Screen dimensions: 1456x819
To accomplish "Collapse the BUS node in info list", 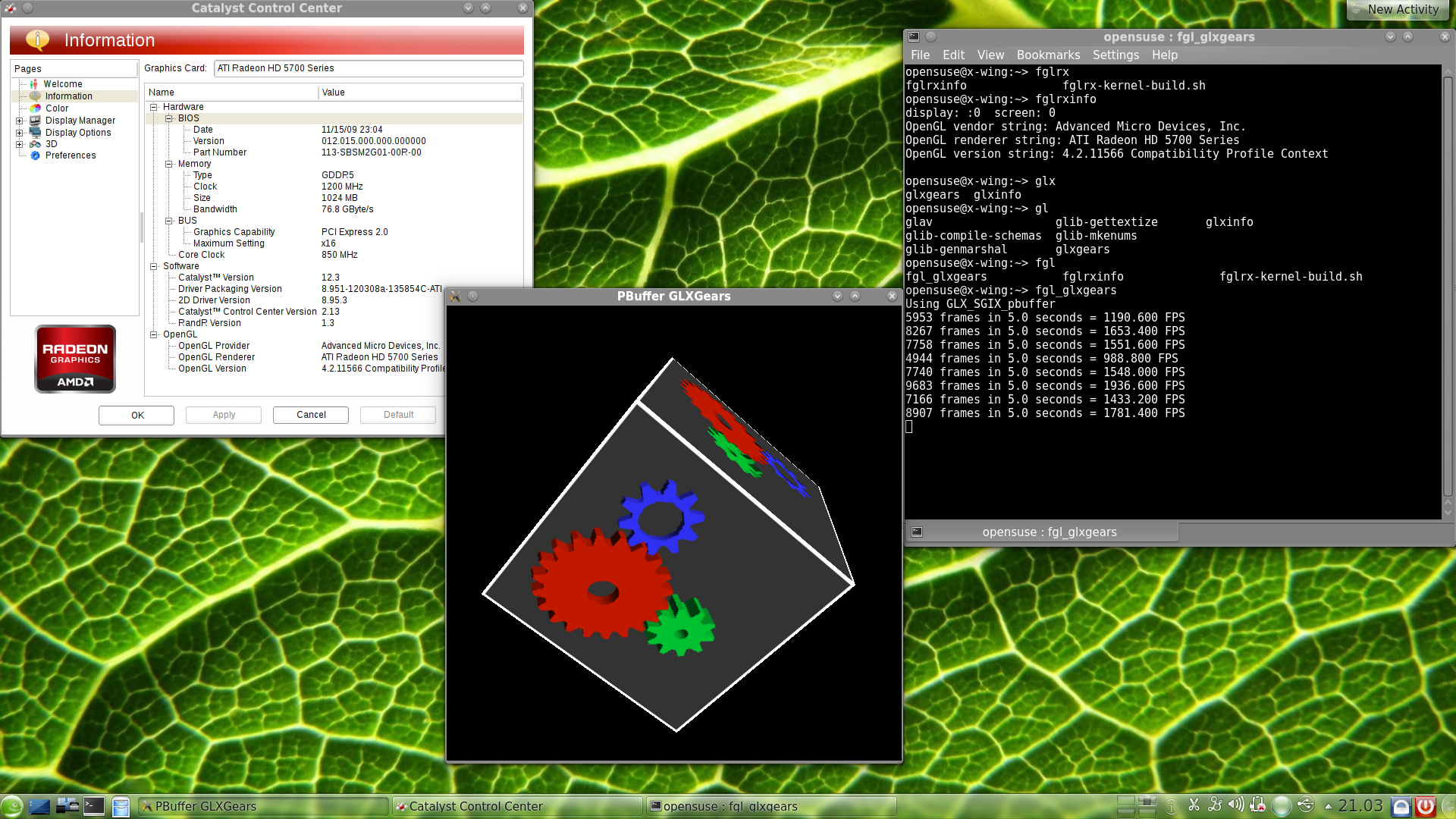I will (x=169, y=221).
